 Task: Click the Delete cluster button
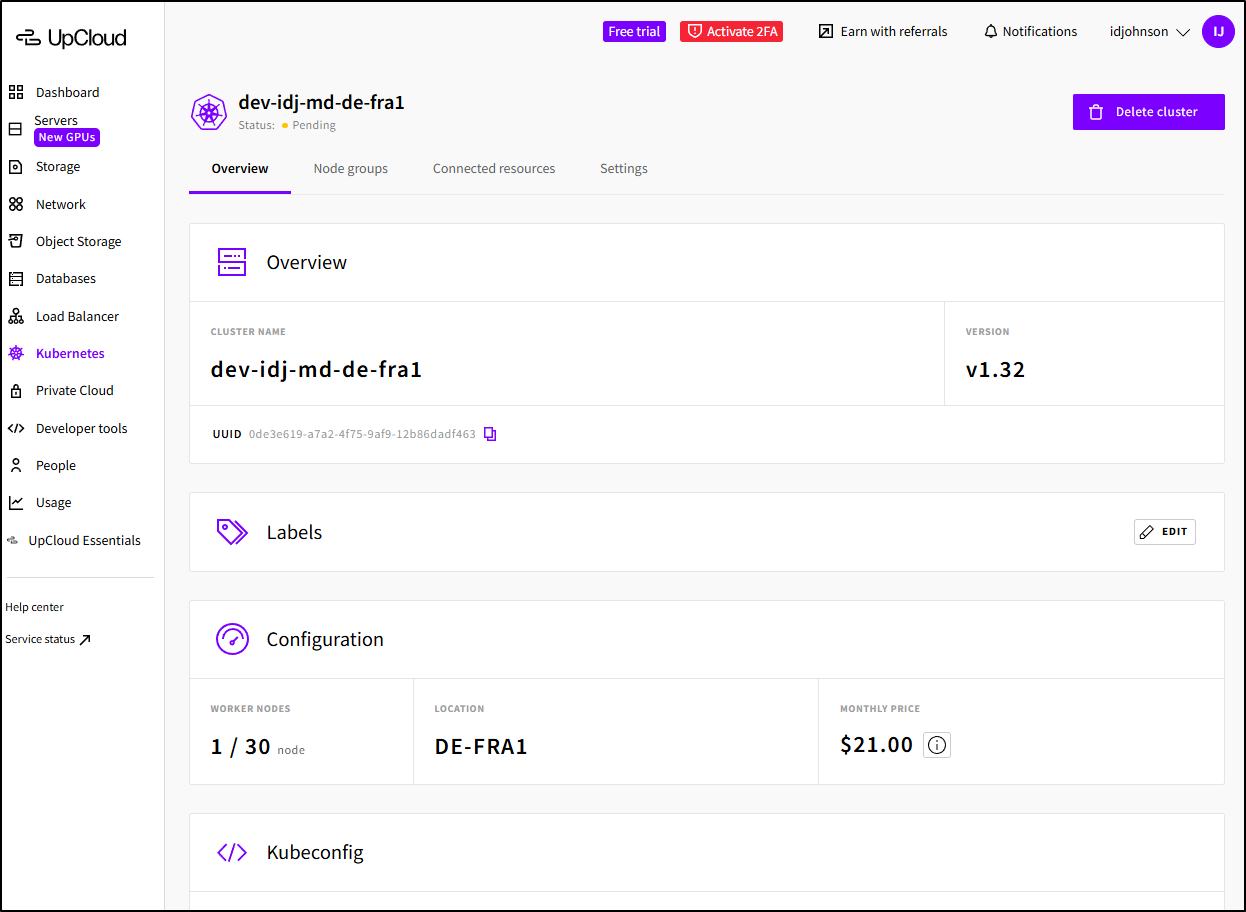[x=1148, y=112]
